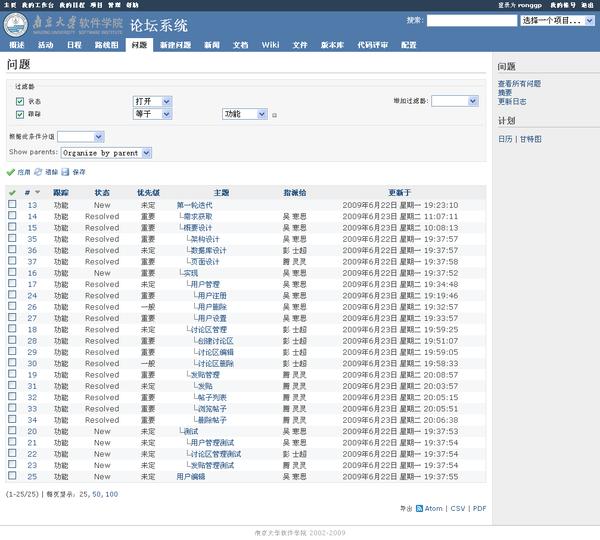Open the 功能 tracker value dropdown
The height and width of the screenshot is (540, 600).
[245, 114]
